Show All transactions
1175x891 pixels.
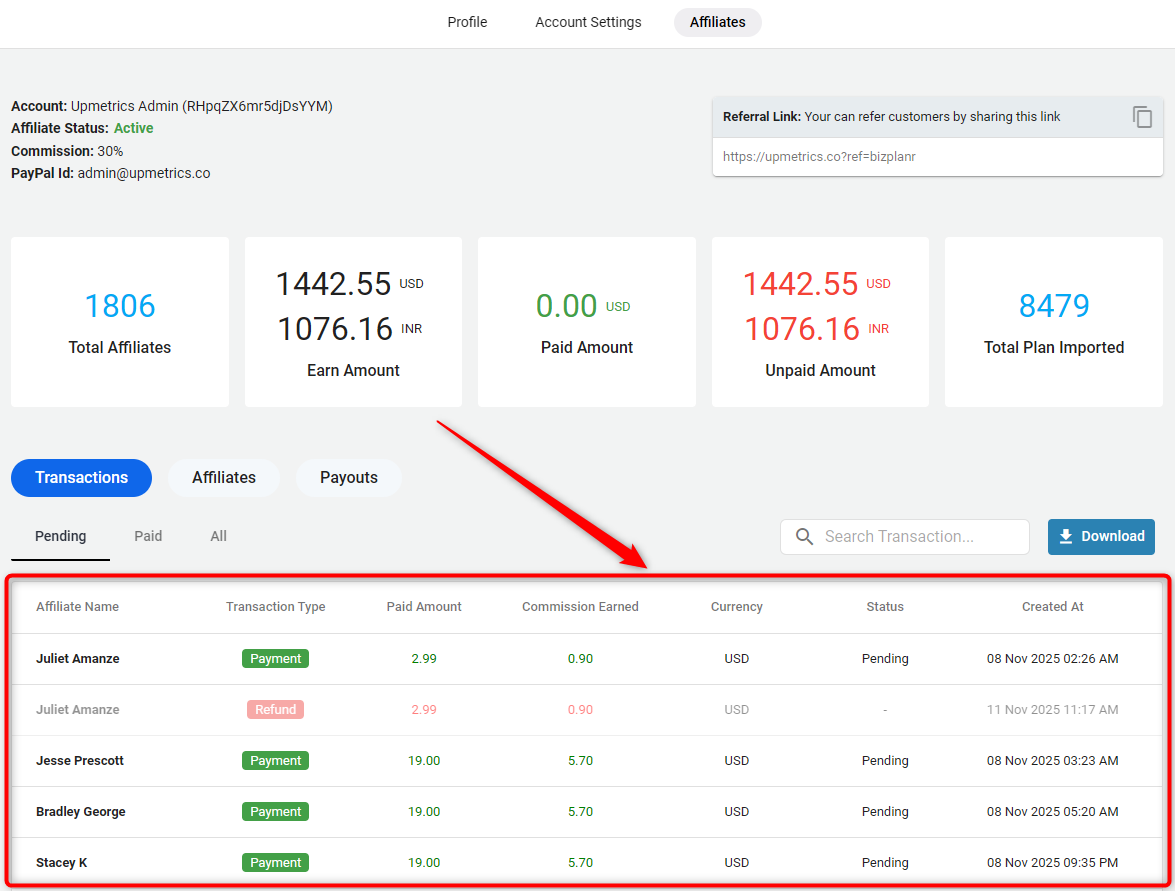click(x=218, y=537)
